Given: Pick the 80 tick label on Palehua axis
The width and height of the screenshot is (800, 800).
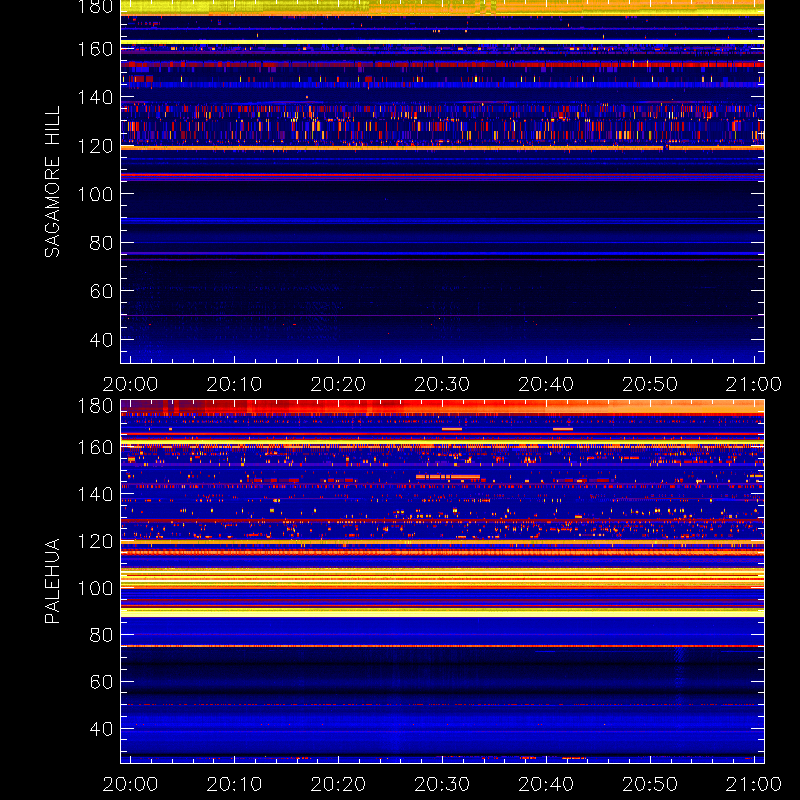Looking at the screenshot, I should [x=101, y=635].
